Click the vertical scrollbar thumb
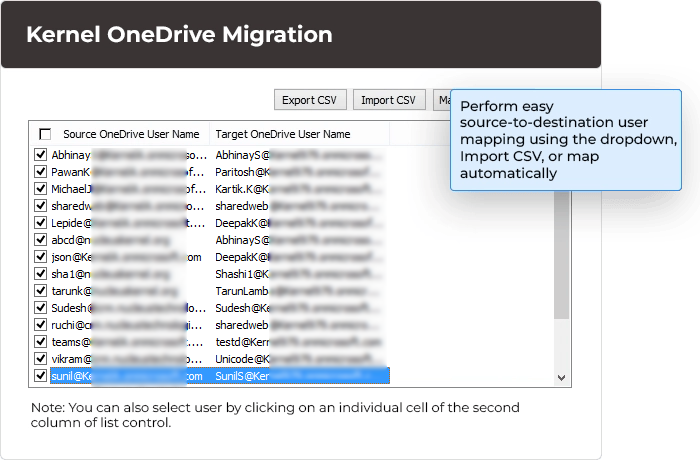This screenshot has height=460, width=700. (562, 255)
